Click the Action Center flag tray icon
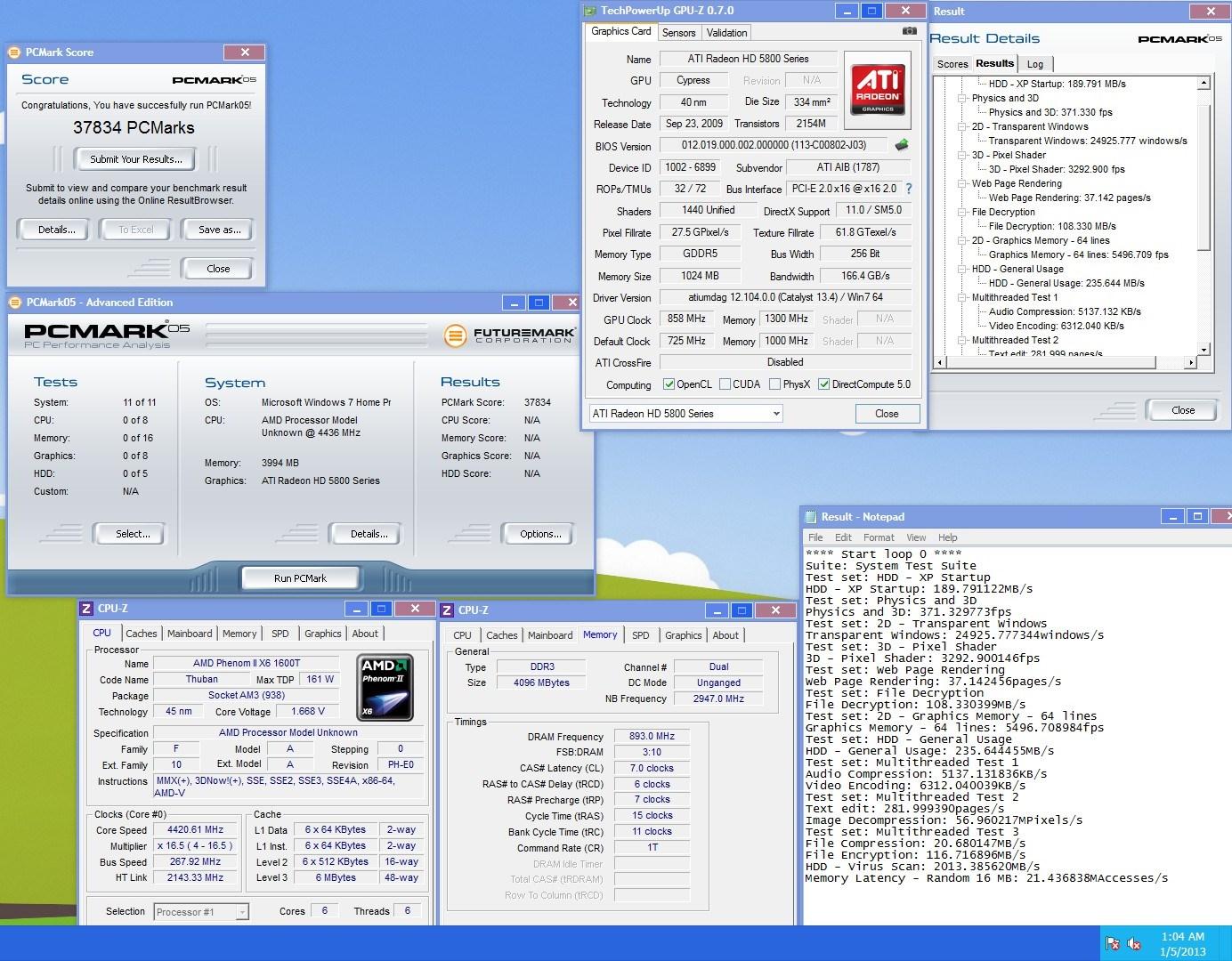Viewport: 1232px width, 961px height. (1112, 944)
